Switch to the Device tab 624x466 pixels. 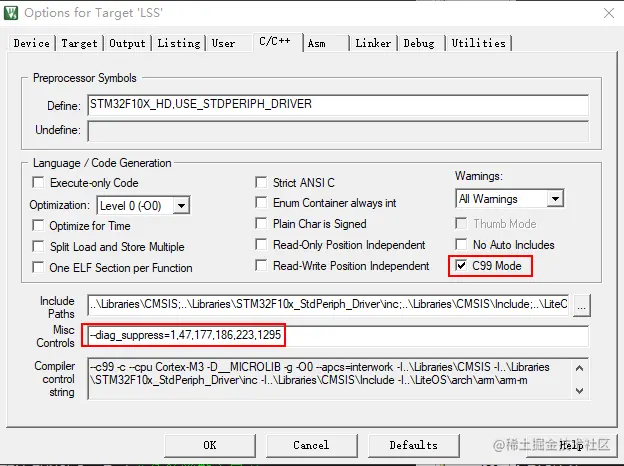click(31, 43)
